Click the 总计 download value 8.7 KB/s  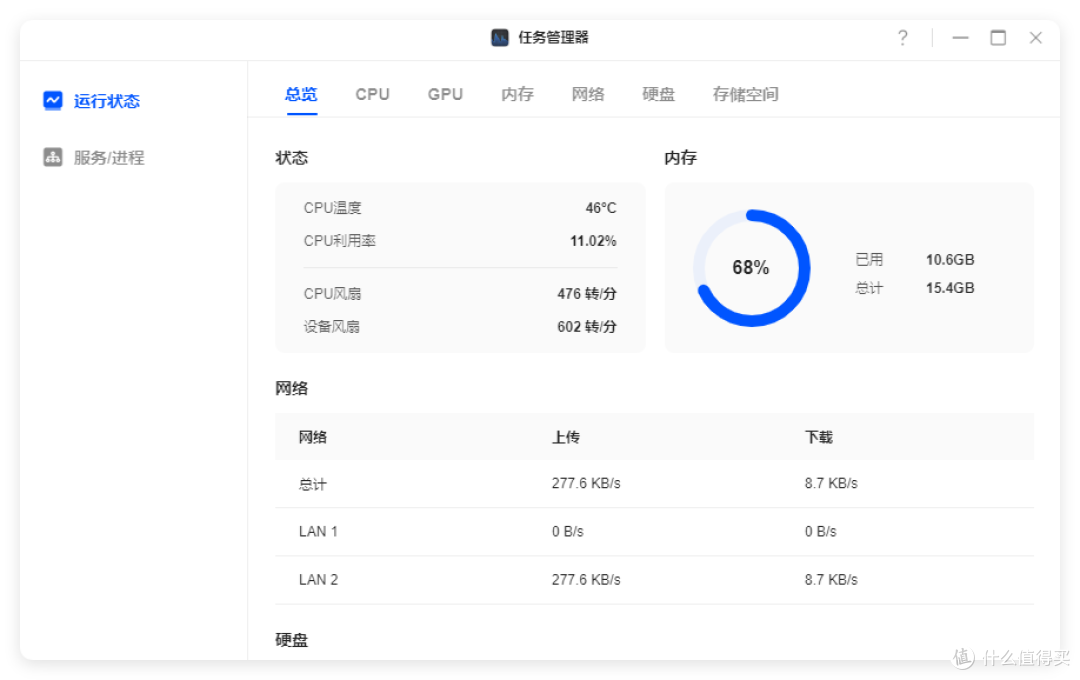point(831,484)
